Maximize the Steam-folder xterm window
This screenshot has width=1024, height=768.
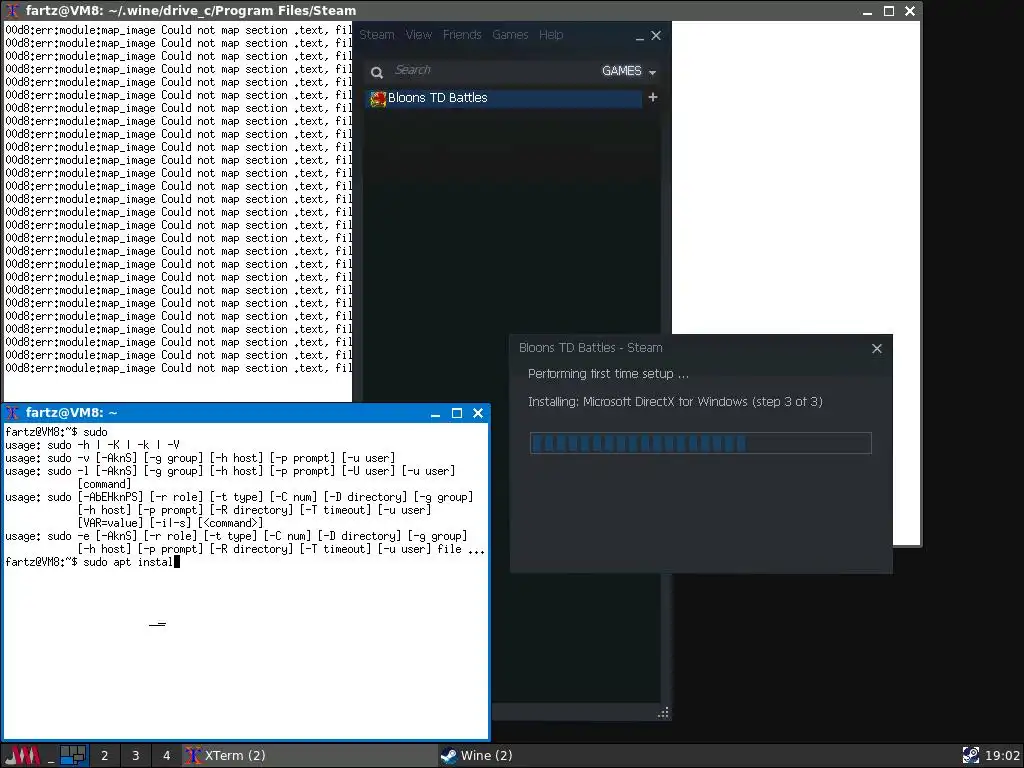point(889,11)
